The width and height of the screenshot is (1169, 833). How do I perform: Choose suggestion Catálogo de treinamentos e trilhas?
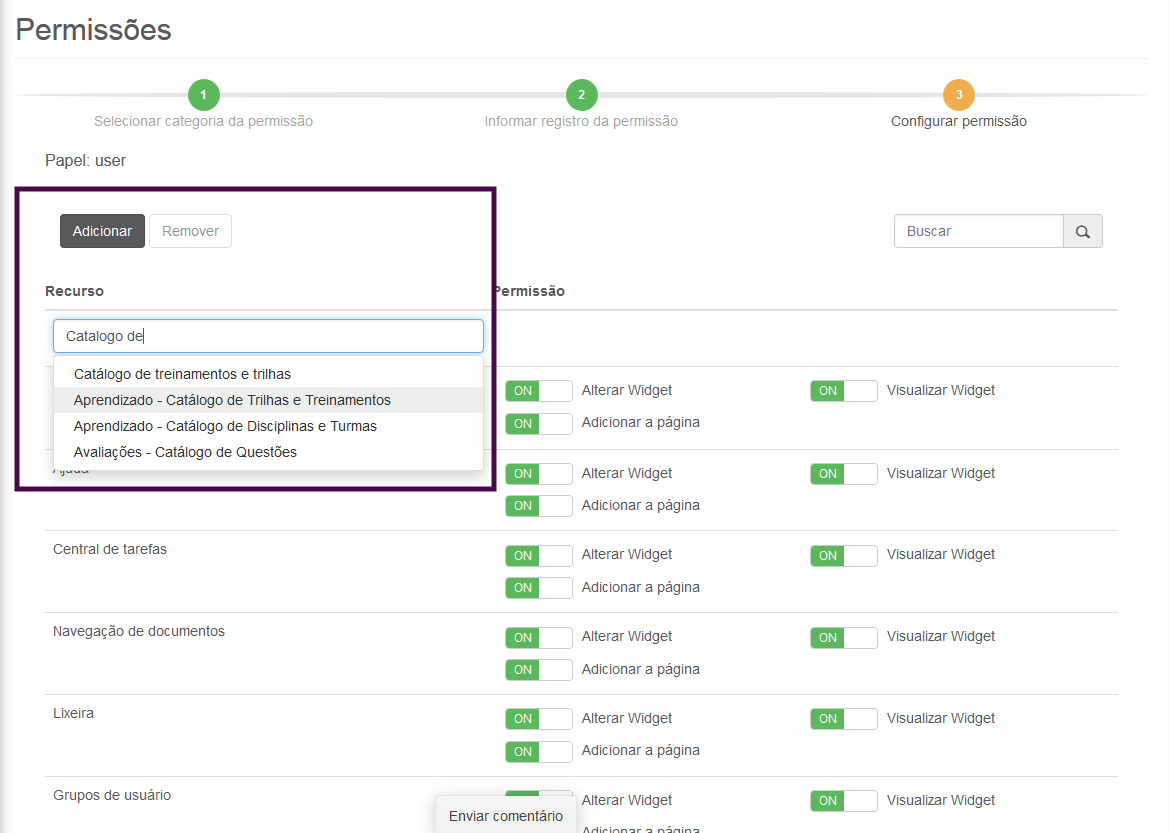point(268,374)
